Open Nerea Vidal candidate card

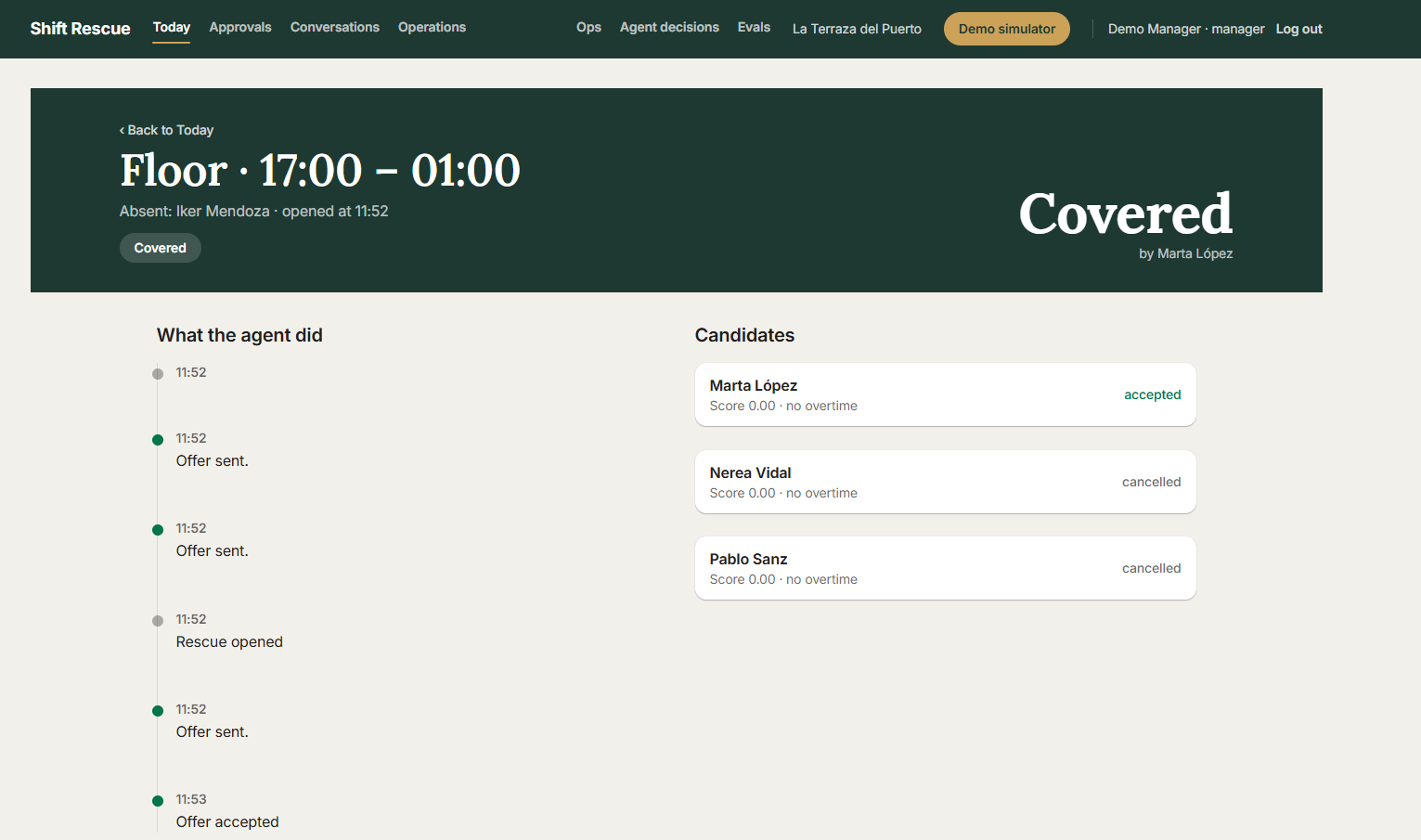pyautogui.click(x=945, y=482)
